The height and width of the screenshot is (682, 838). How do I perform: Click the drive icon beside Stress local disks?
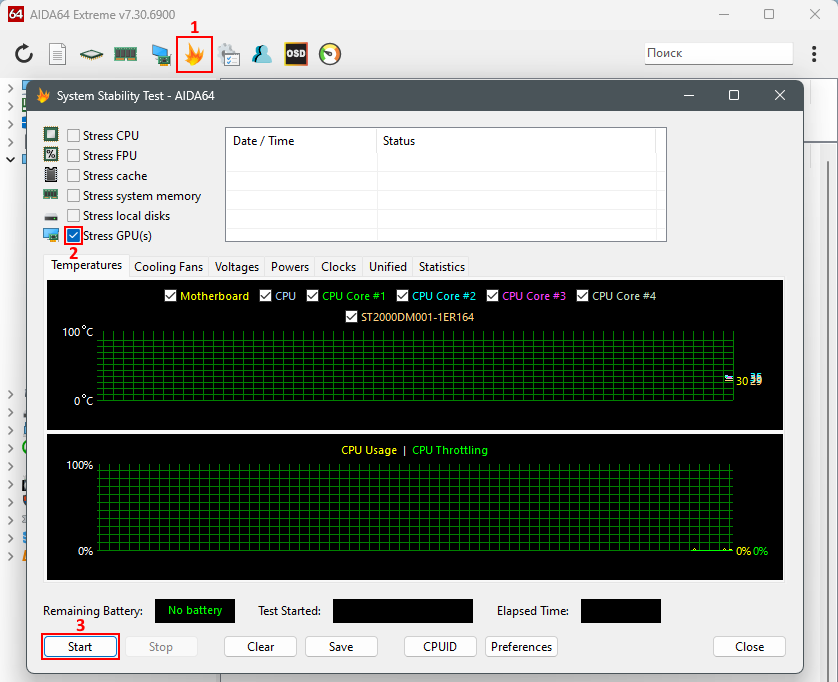(x=51, y=216)
